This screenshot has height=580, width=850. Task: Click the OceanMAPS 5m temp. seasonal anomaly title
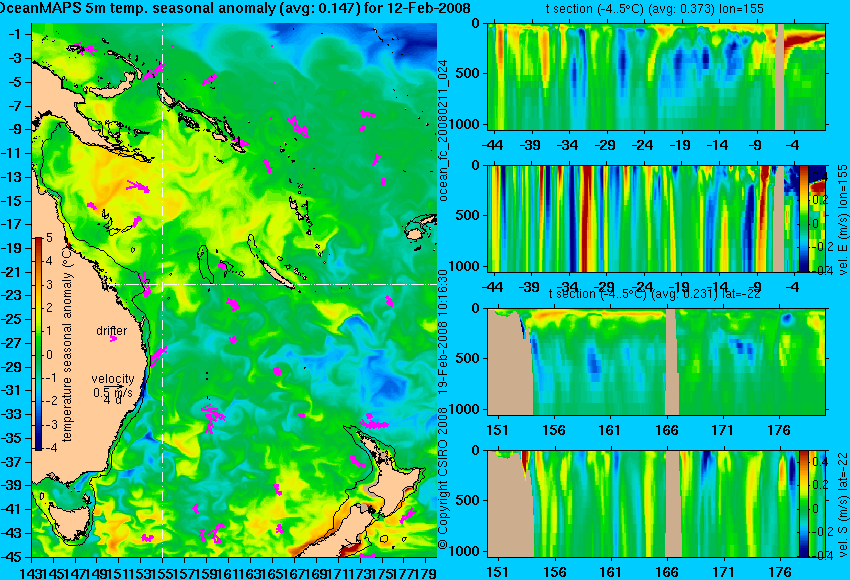pyautogui.click(x=235, y=8)
